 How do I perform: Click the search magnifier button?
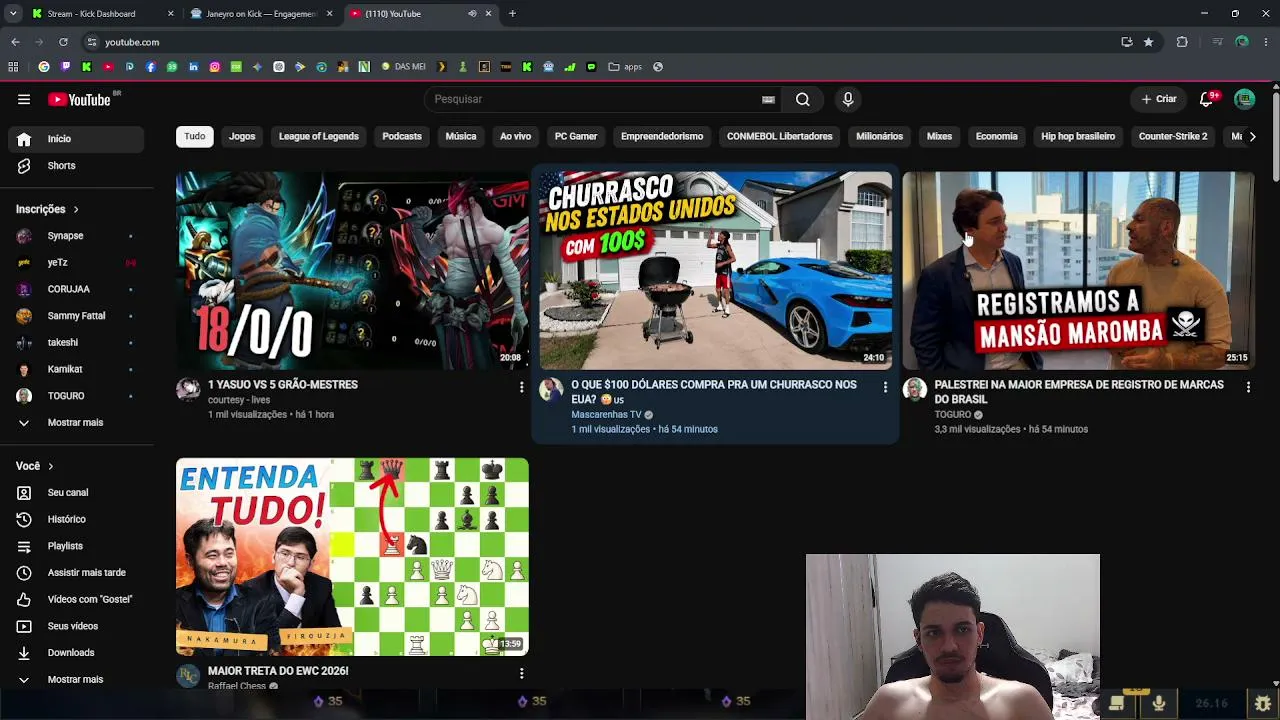[x=802, y=99]
